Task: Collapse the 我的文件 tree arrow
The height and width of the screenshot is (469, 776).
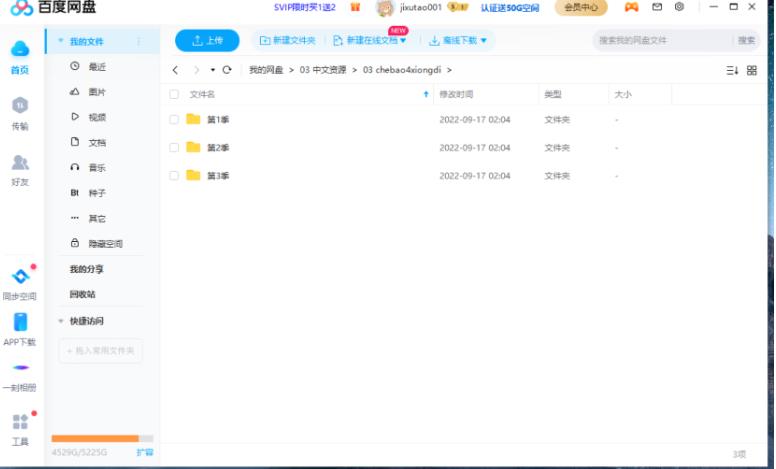Action: coord(61,41)
